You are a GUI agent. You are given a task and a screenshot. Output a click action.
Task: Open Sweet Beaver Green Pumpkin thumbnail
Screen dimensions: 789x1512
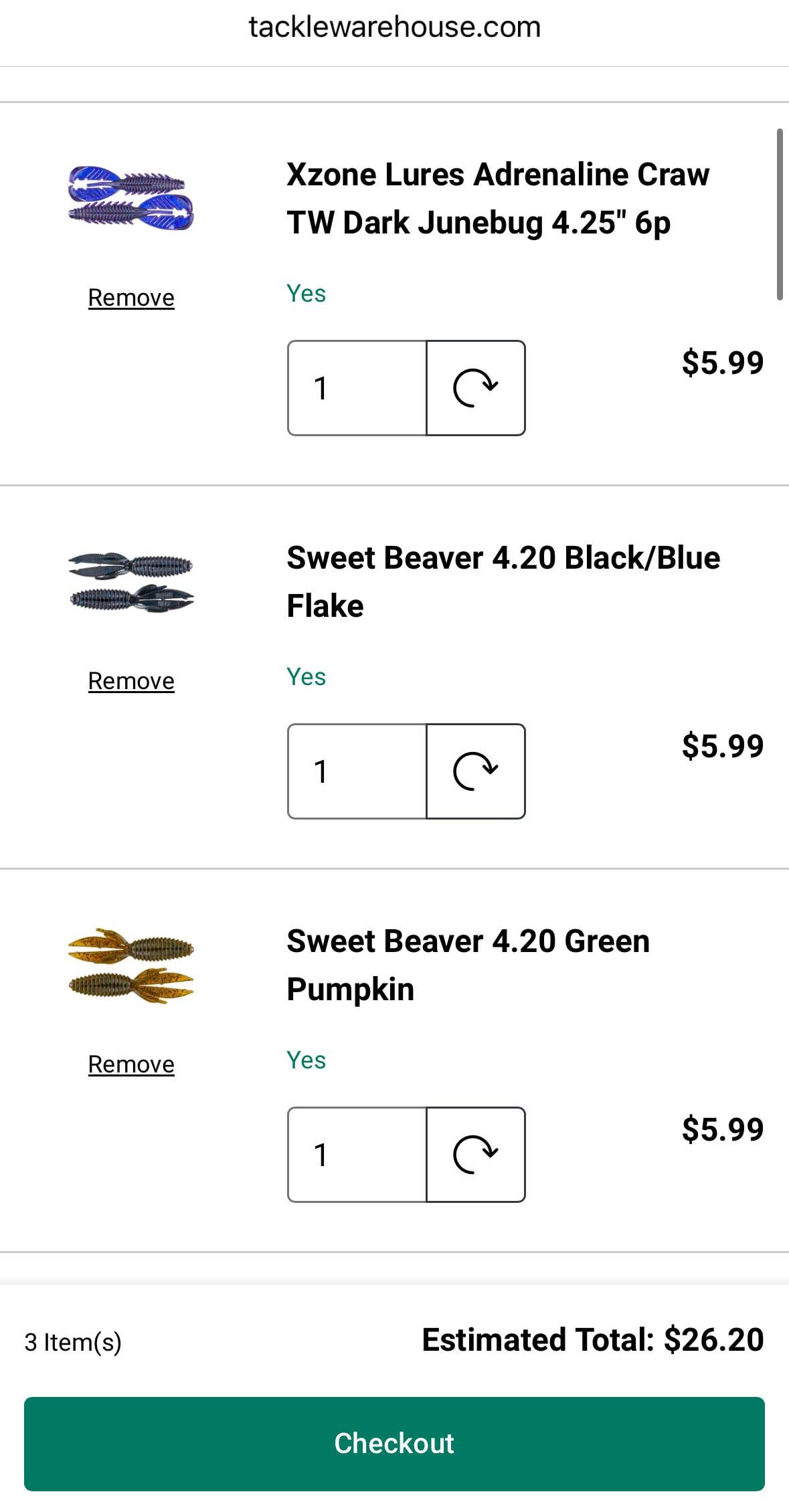click(x=131, y=965)
